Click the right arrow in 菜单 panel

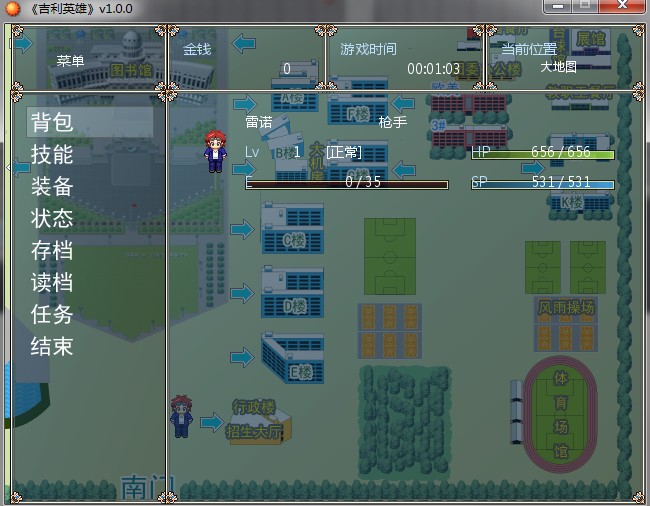23,44
